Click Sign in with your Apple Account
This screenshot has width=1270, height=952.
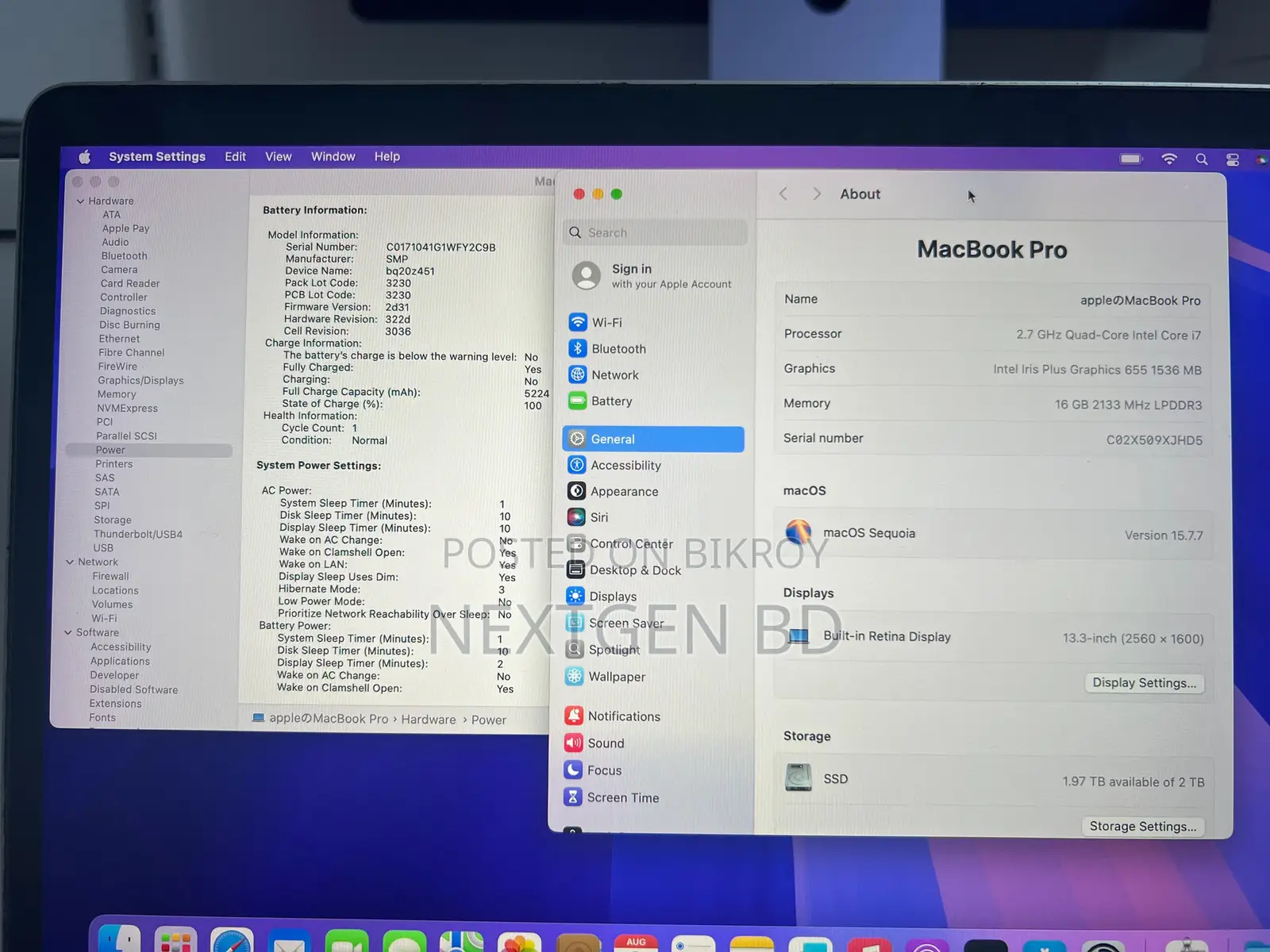point(653,275)
